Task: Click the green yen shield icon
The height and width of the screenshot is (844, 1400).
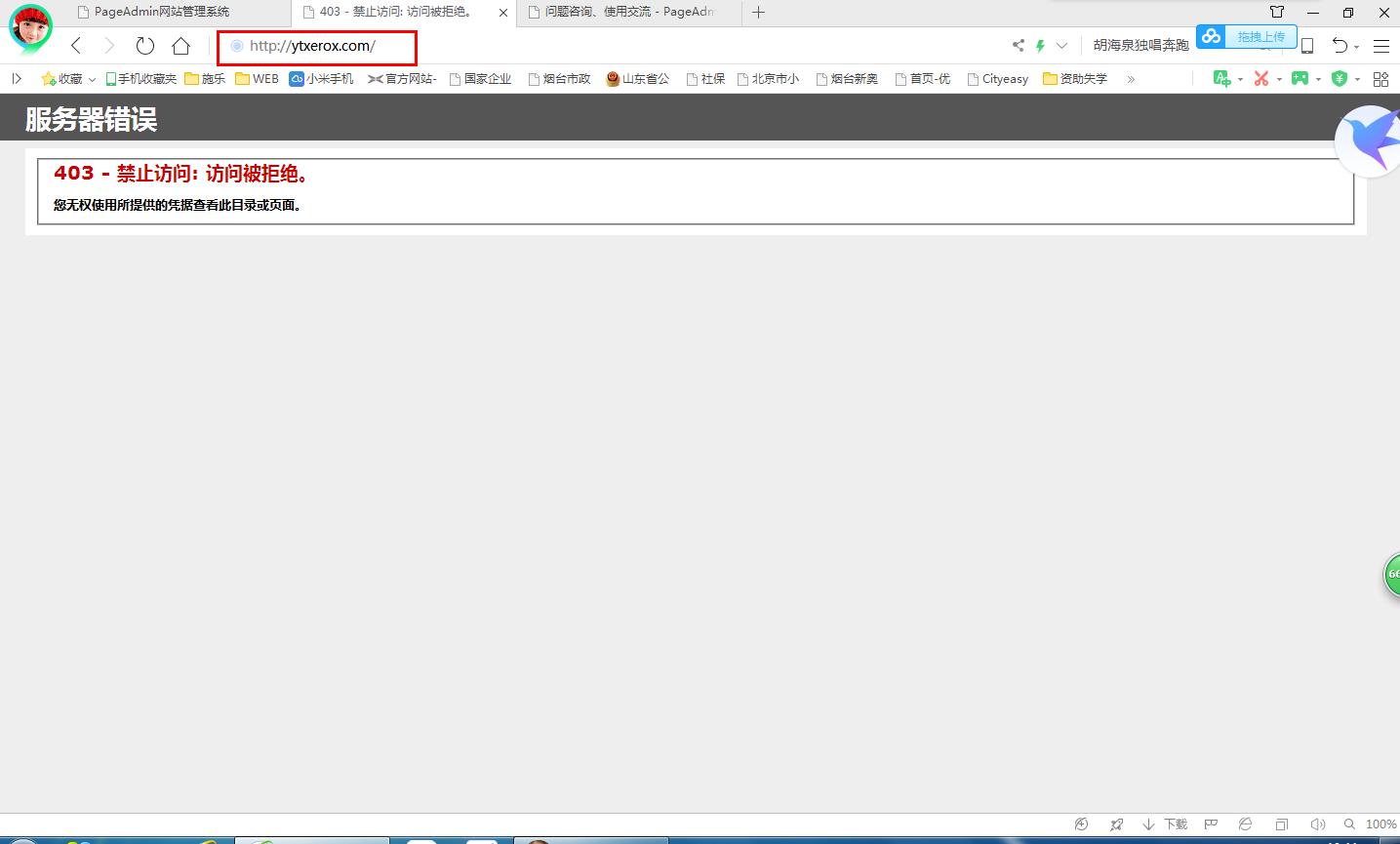Action: coord(1340,79)
